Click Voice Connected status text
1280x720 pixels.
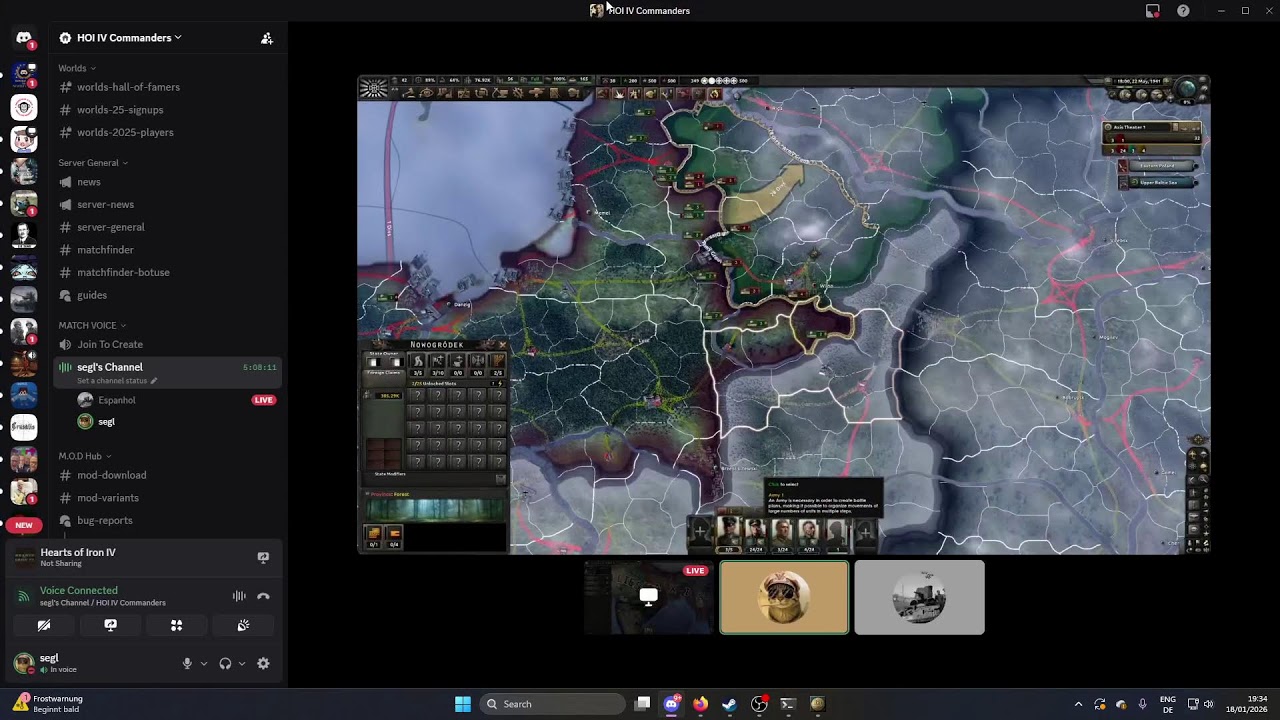pyautogui.click(x=79, y=590)
